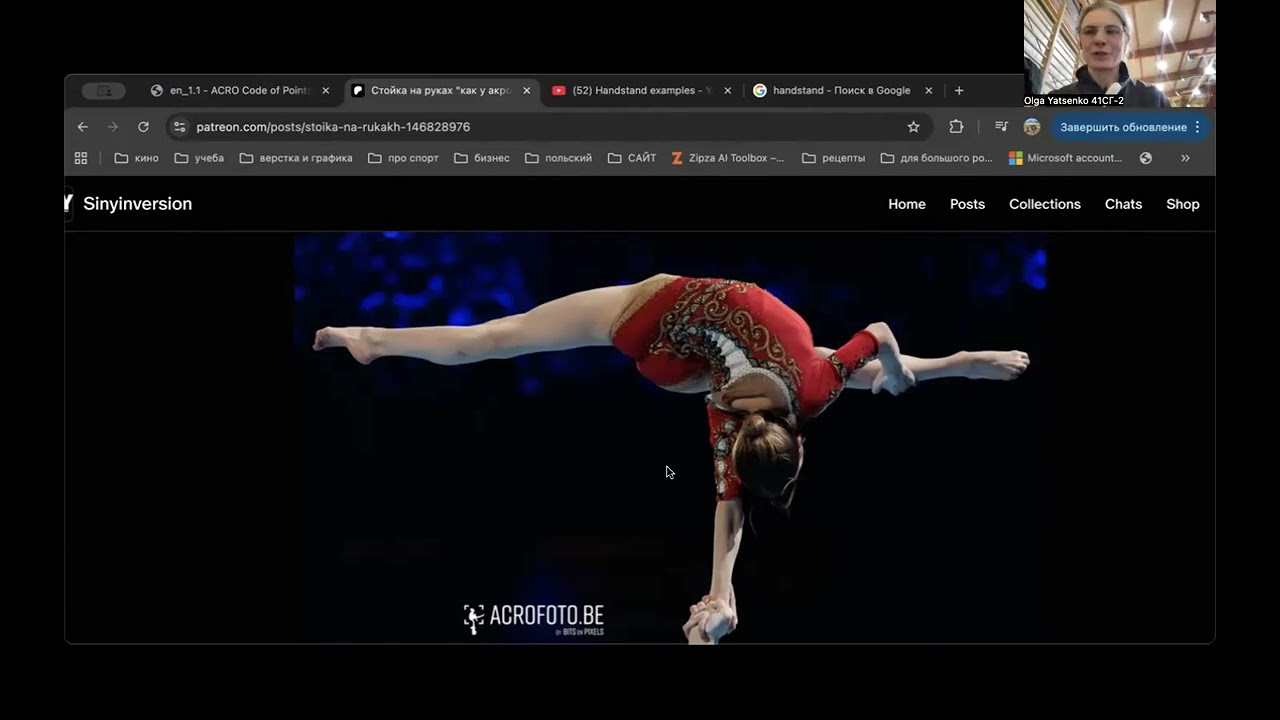The width and height of the screenshot is (1280, 720).
Task: Switch to handstand Поиск в Google tab
Action: click(x=842, y=90)
